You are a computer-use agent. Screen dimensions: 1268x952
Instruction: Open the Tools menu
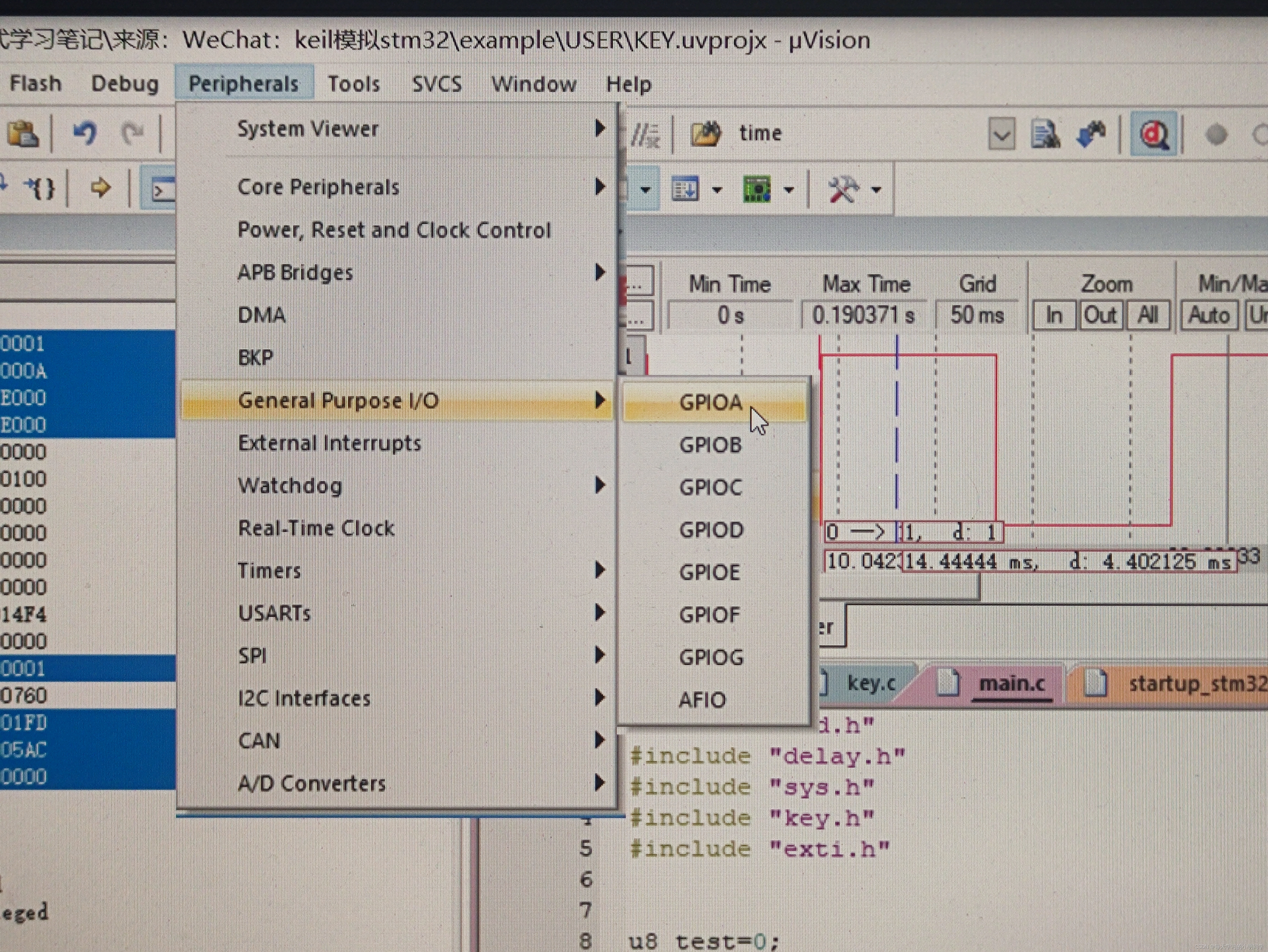pos(354,84)
